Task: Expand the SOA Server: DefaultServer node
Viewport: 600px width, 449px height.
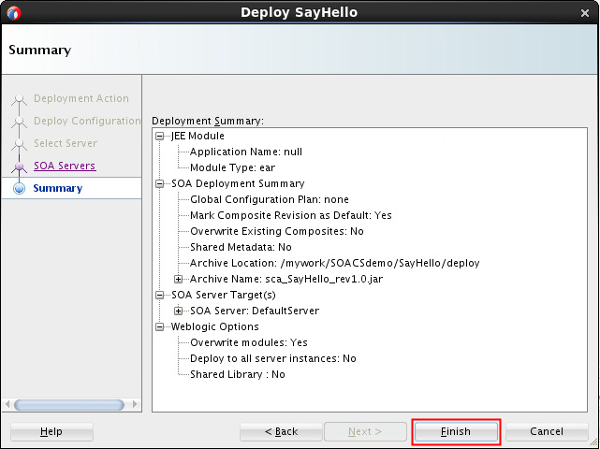Action: pos(179,311)
